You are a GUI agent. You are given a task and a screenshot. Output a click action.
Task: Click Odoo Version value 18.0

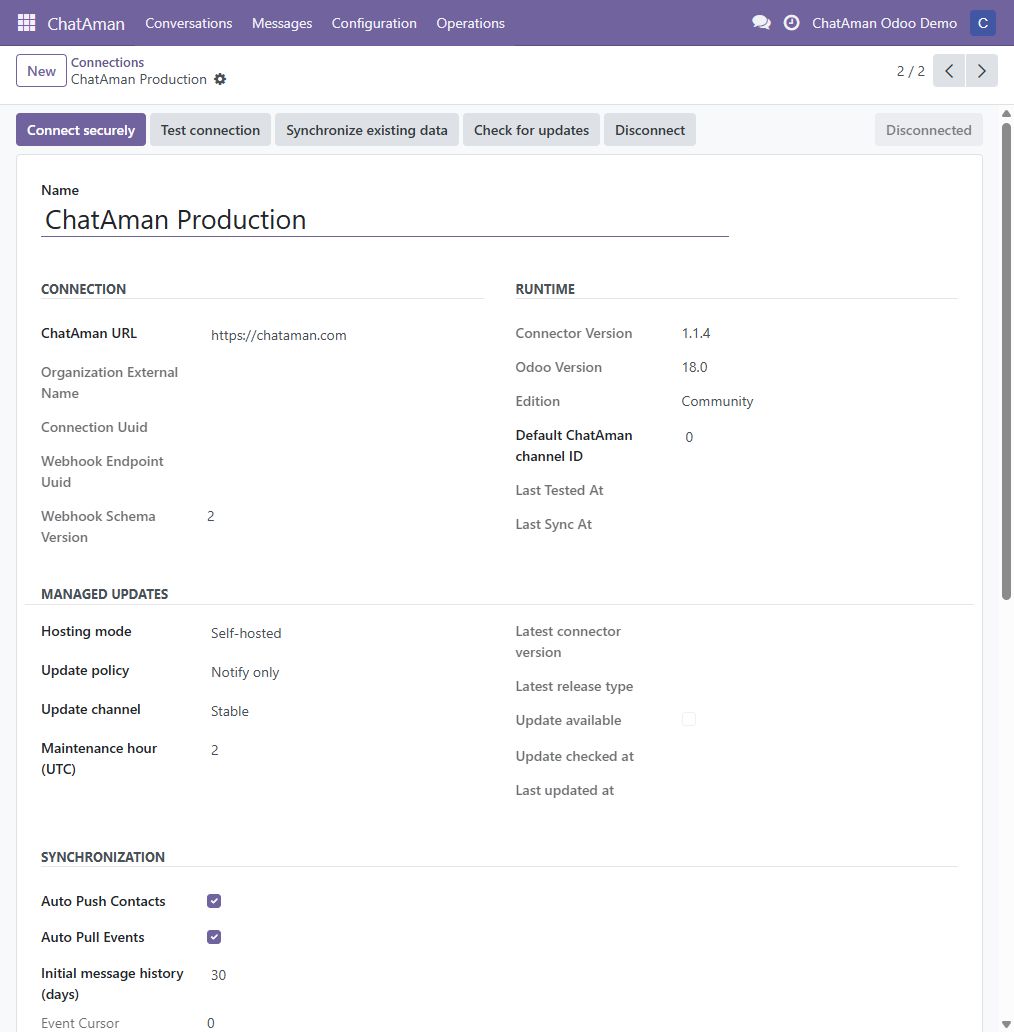coord(695,367)
